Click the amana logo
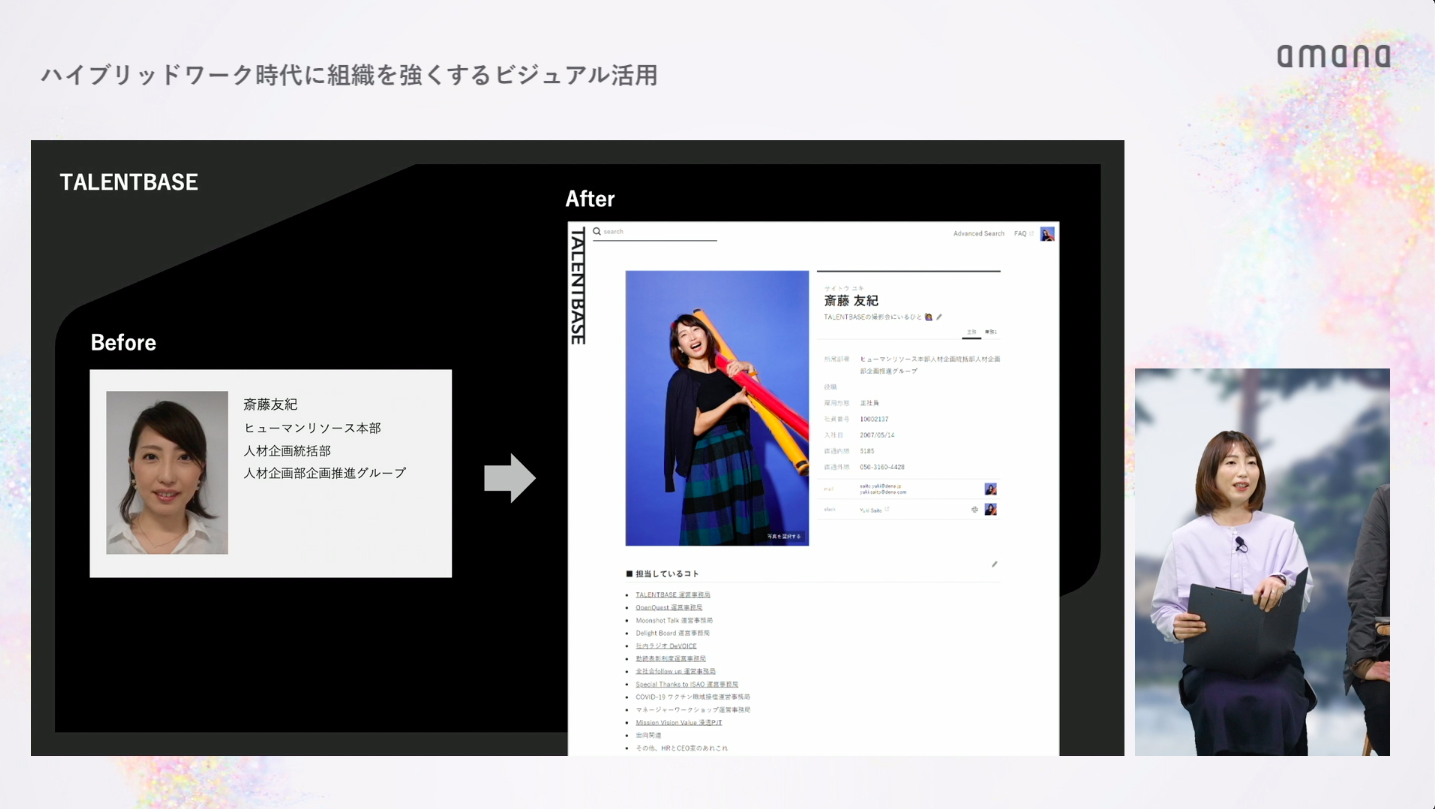This screenshot has height=809, width=1435. (x=1333, y=56)
